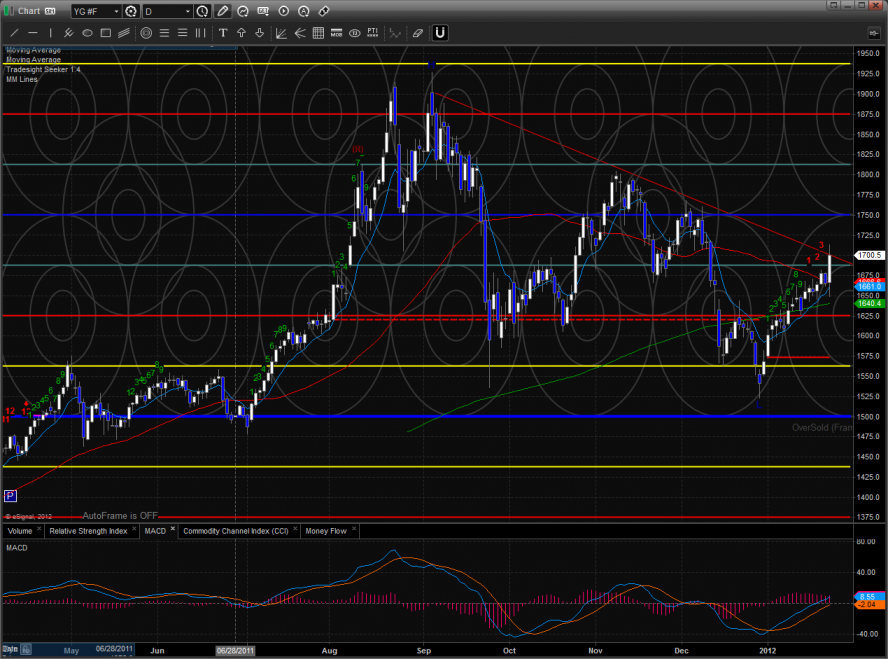Click the 1700.5 price axis label

point(869,255)
